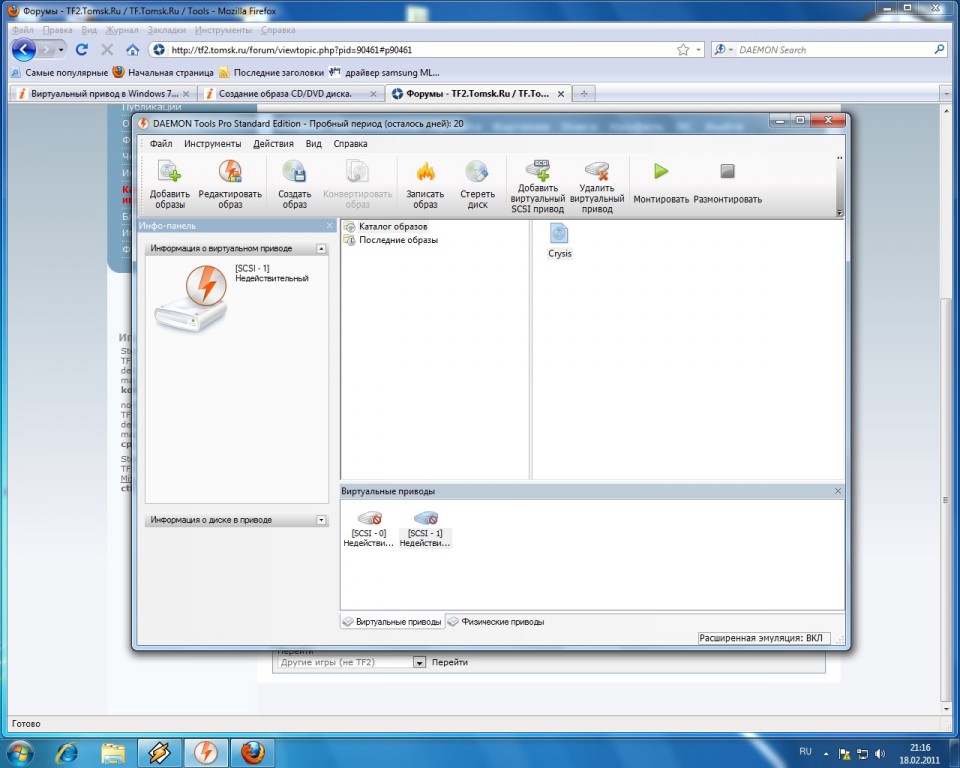Switch to Firefox in the taskbar
The image size is (960, 768).
[x=253, y=752]
